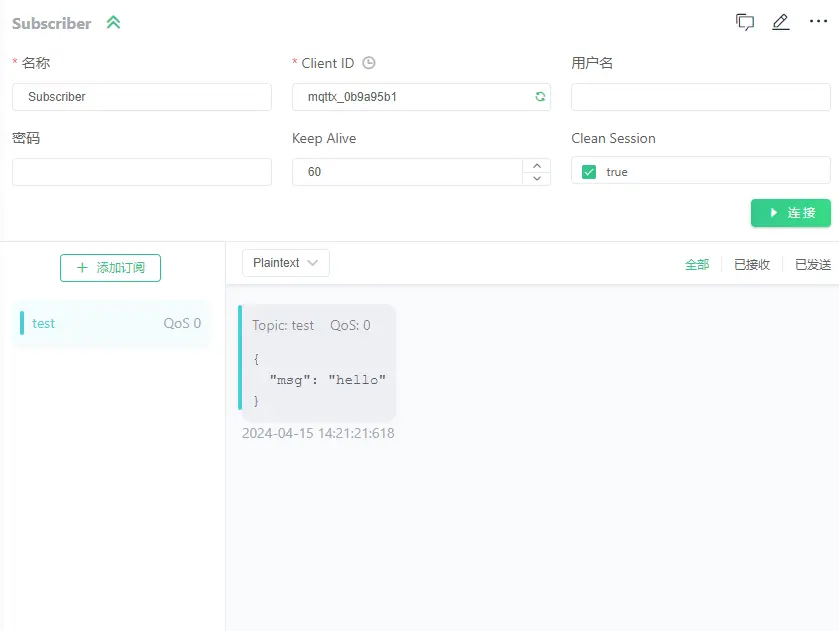Screen dimensions: 839x631
Task: Switch to 已接收 received messages tab
Action: click(x=752, y=265)
